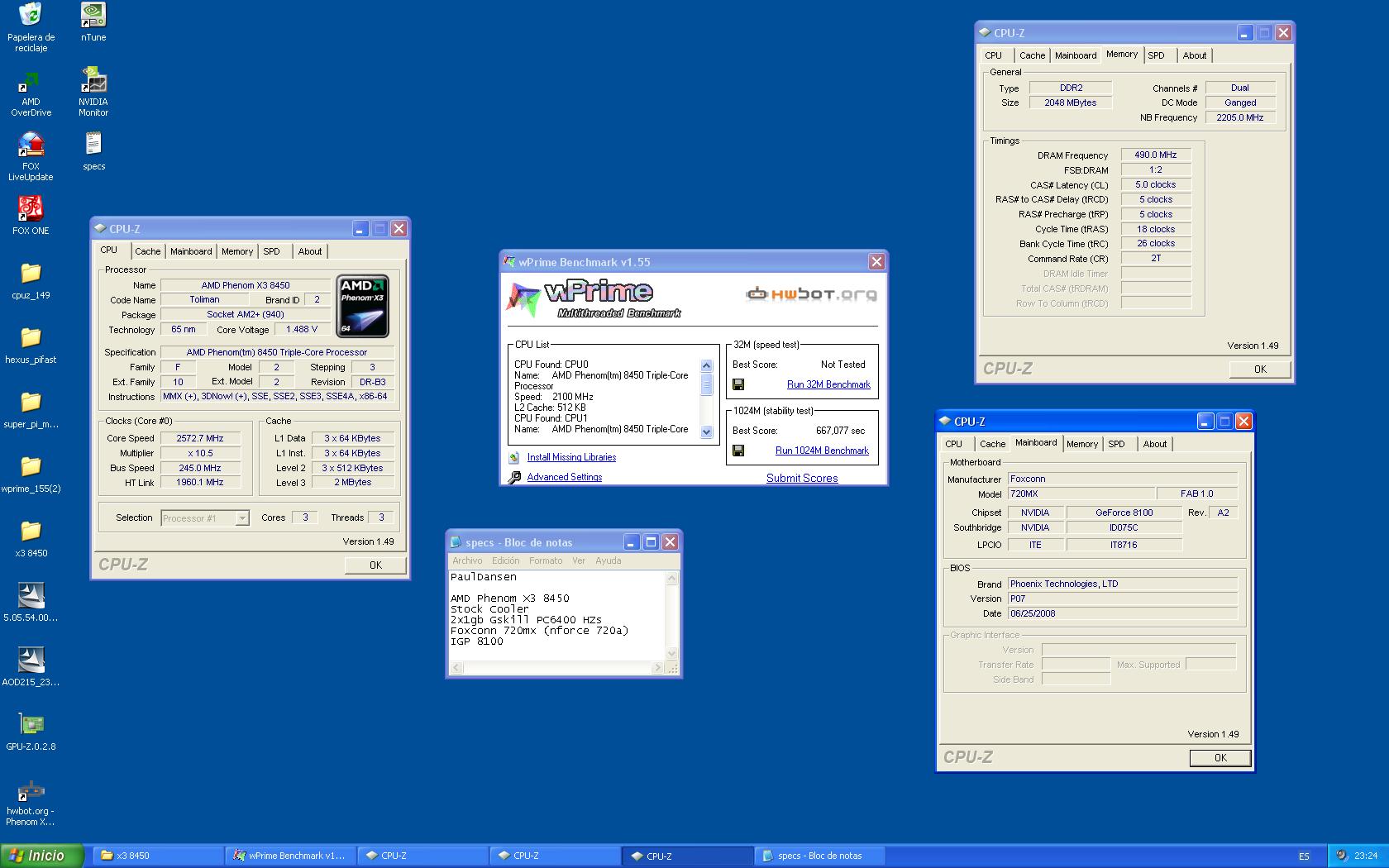This screenshot has height=868, width=1389.
Task: Click the Core Speed 2572.7 MHz value
Action: point(200,438)
